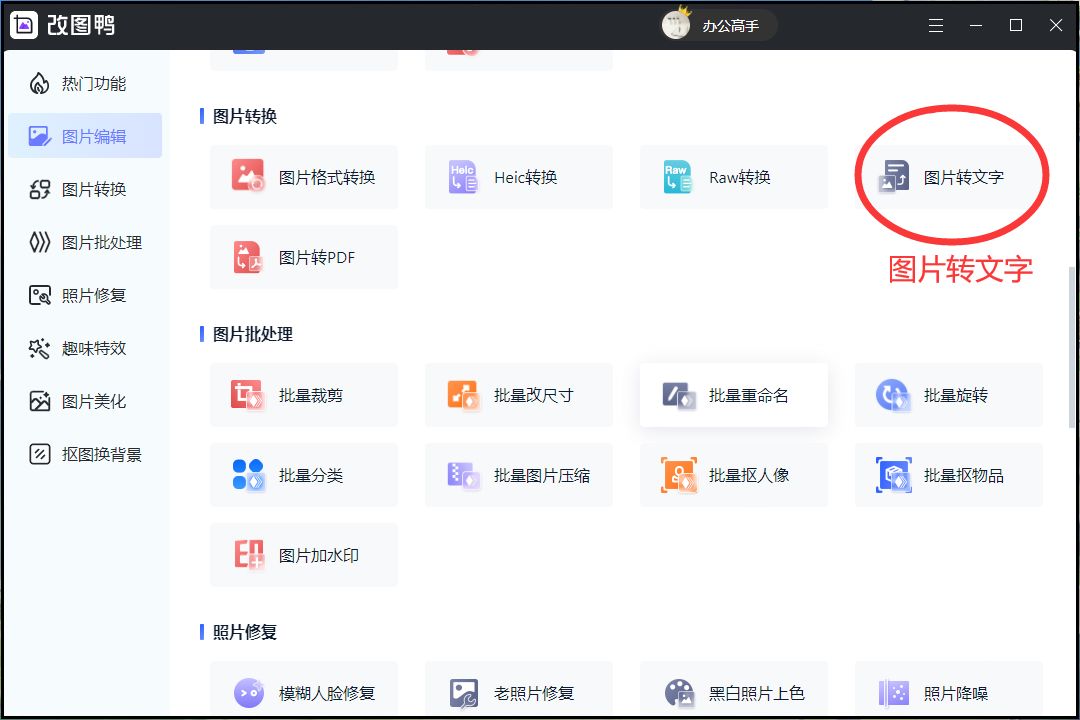Open the 黑白照片上色 colorizer
Screen dimensions: 1080x720
[733, 691]
